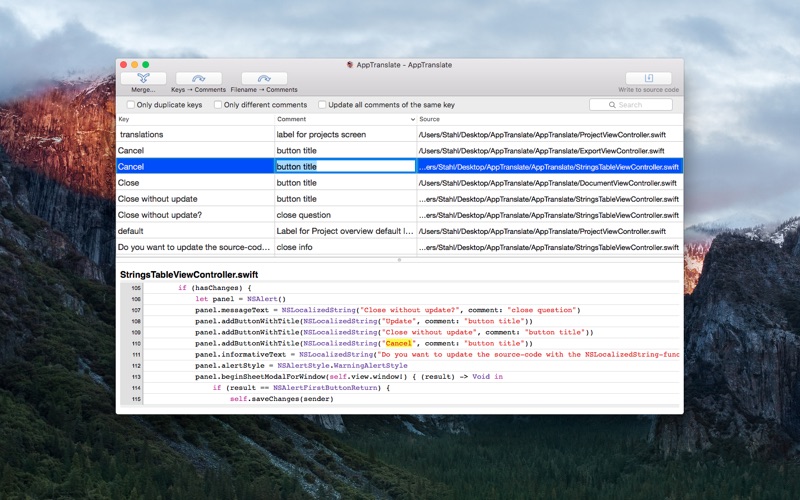This screenshot has height=500, width=800.
Task: Click the magnifier icon in Search field
Action: [x=612, y=105]
